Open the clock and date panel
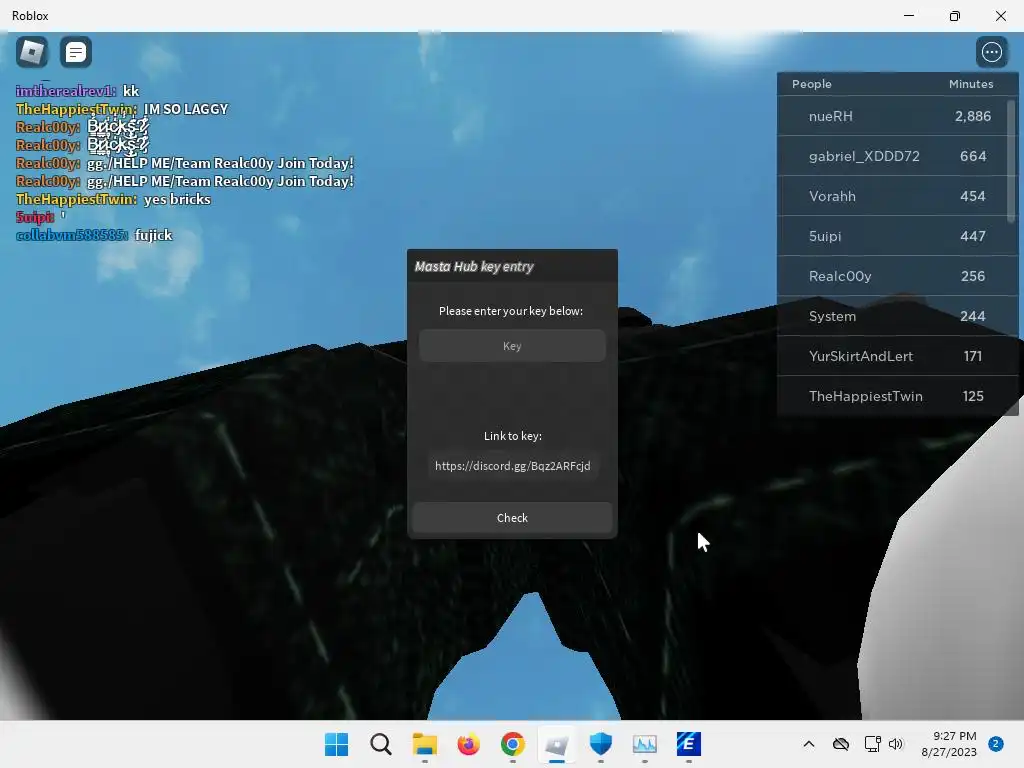1024x768 pixels. pos(949,744)
